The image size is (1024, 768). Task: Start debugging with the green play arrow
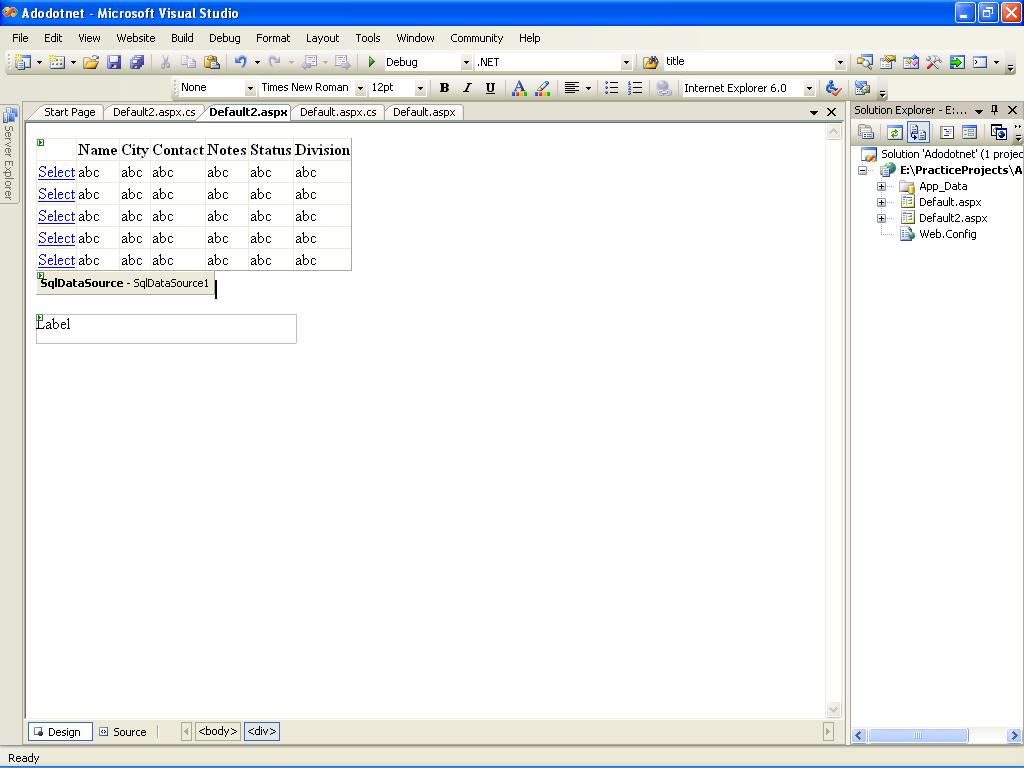[x=372, y=62]
